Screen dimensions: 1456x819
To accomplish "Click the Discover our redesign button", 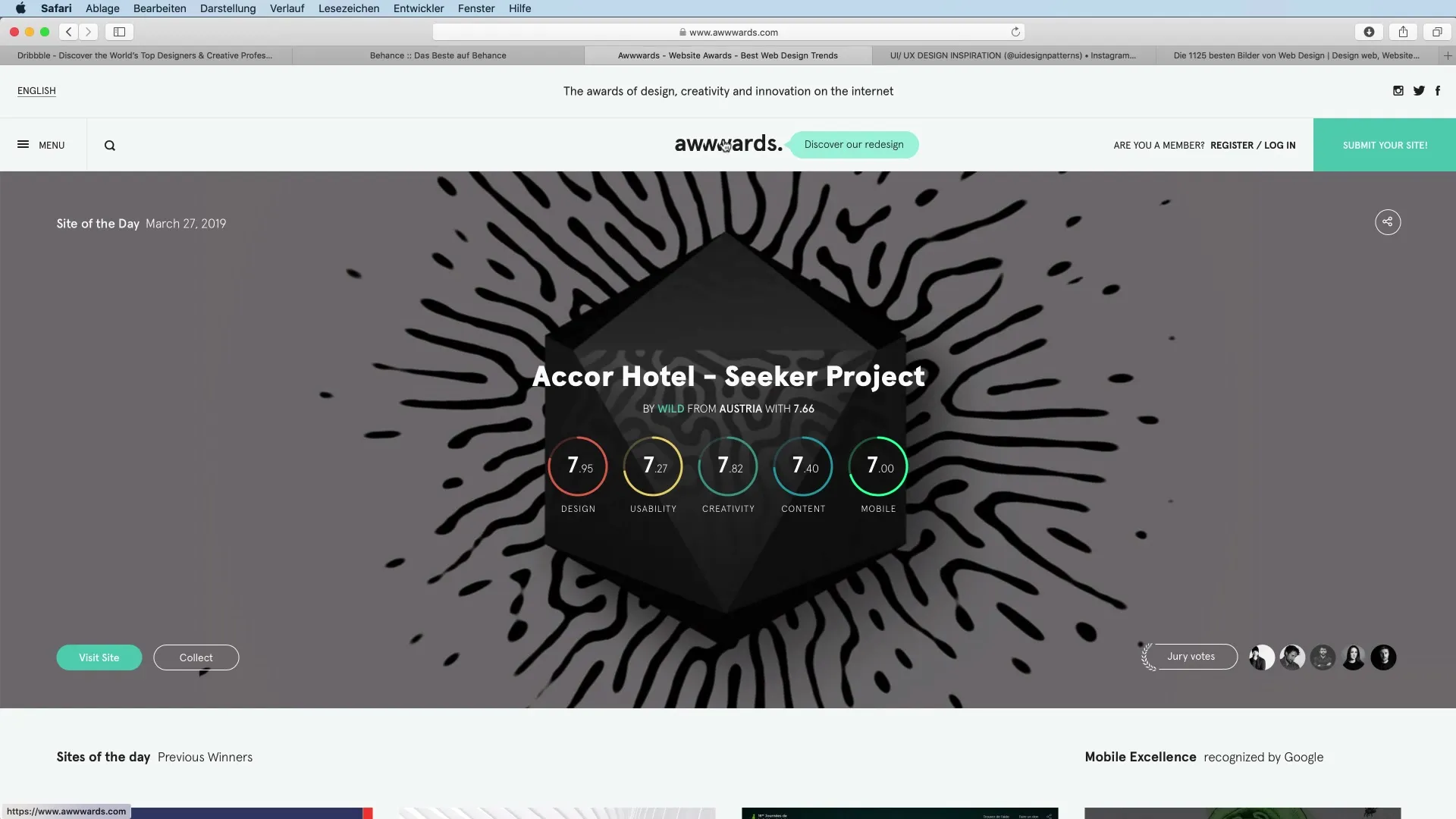I will coord(854,145).
